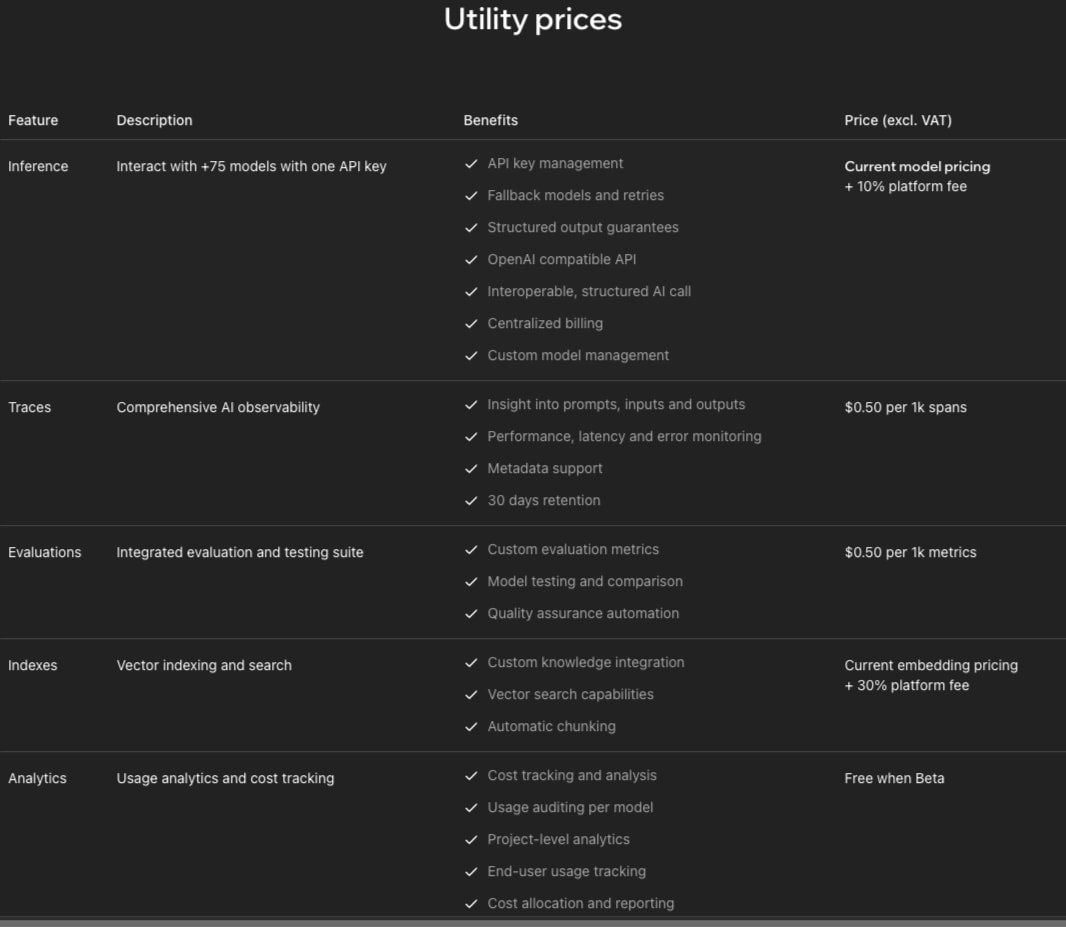Click the checkmark next to Fallback models and retries

tap(471, 196)
